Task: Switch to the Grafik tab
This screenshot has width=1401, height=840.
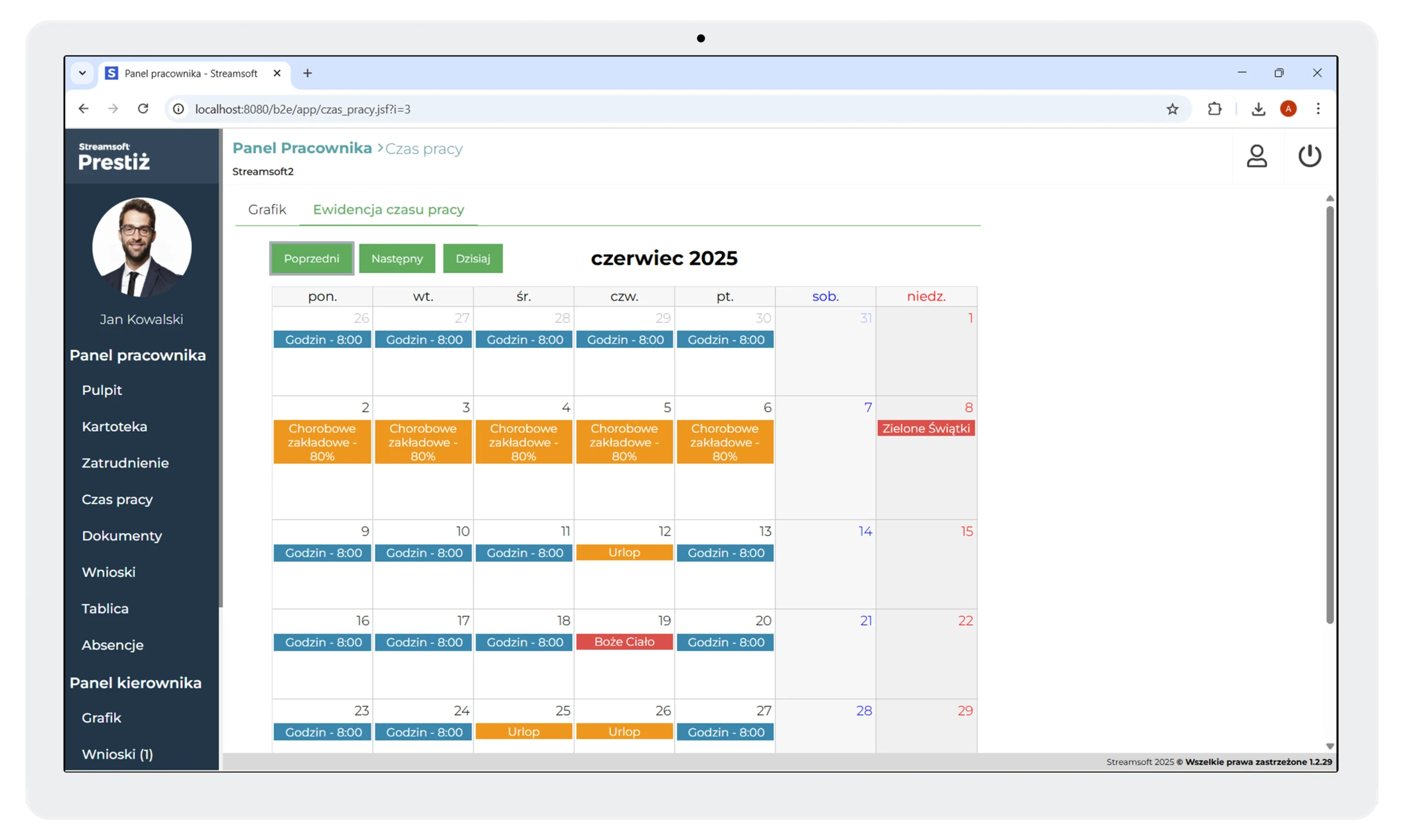Action: (267, 210)
